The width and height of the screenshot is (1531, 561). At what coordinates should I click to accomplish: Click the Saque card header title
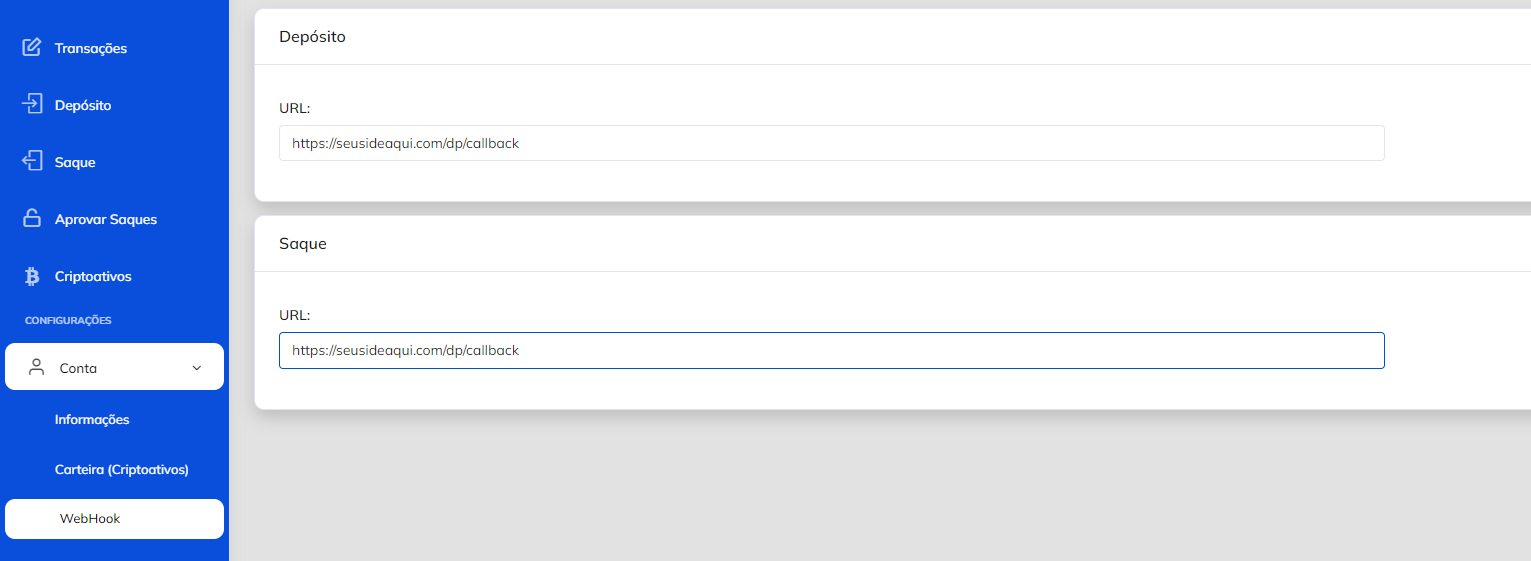click(x=303, y=244)
